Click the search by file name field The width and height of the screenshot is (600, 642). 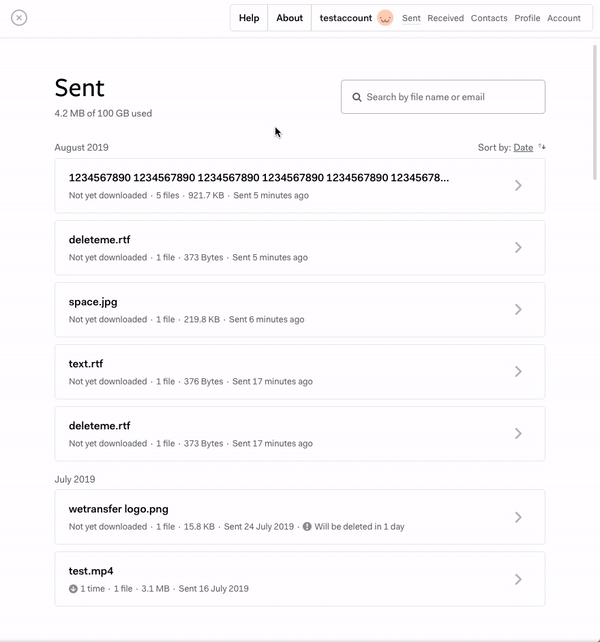(452, 97)
